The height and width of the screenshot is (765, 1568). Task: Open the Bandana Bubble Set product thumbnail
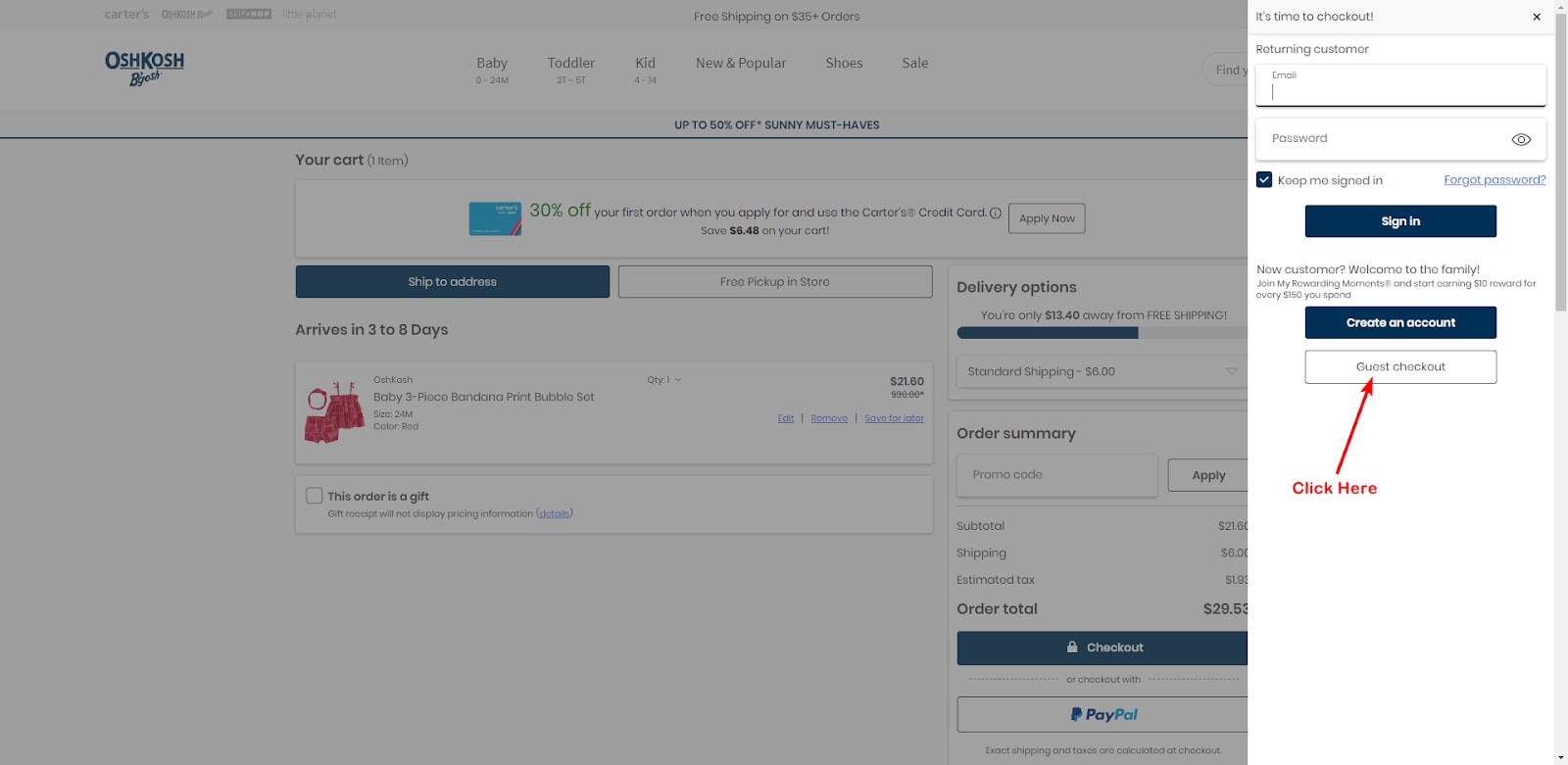(334, 412)
